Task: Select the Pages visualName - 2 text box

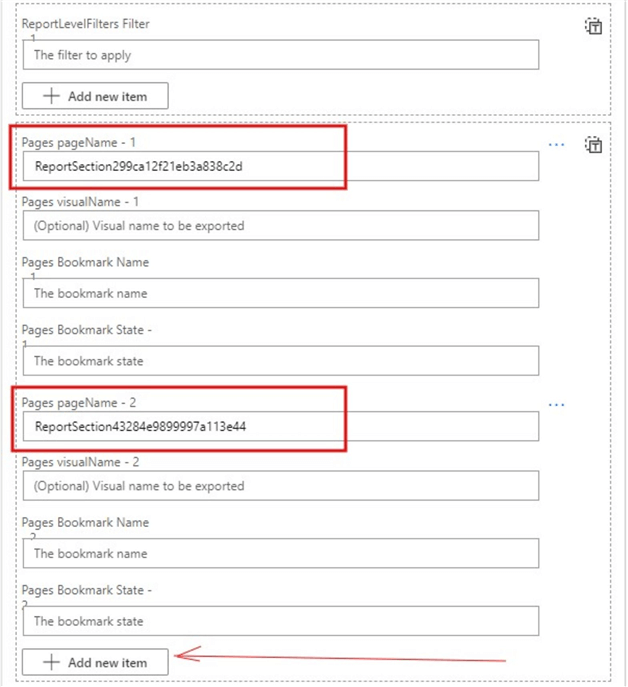Action: click(280, 486)
